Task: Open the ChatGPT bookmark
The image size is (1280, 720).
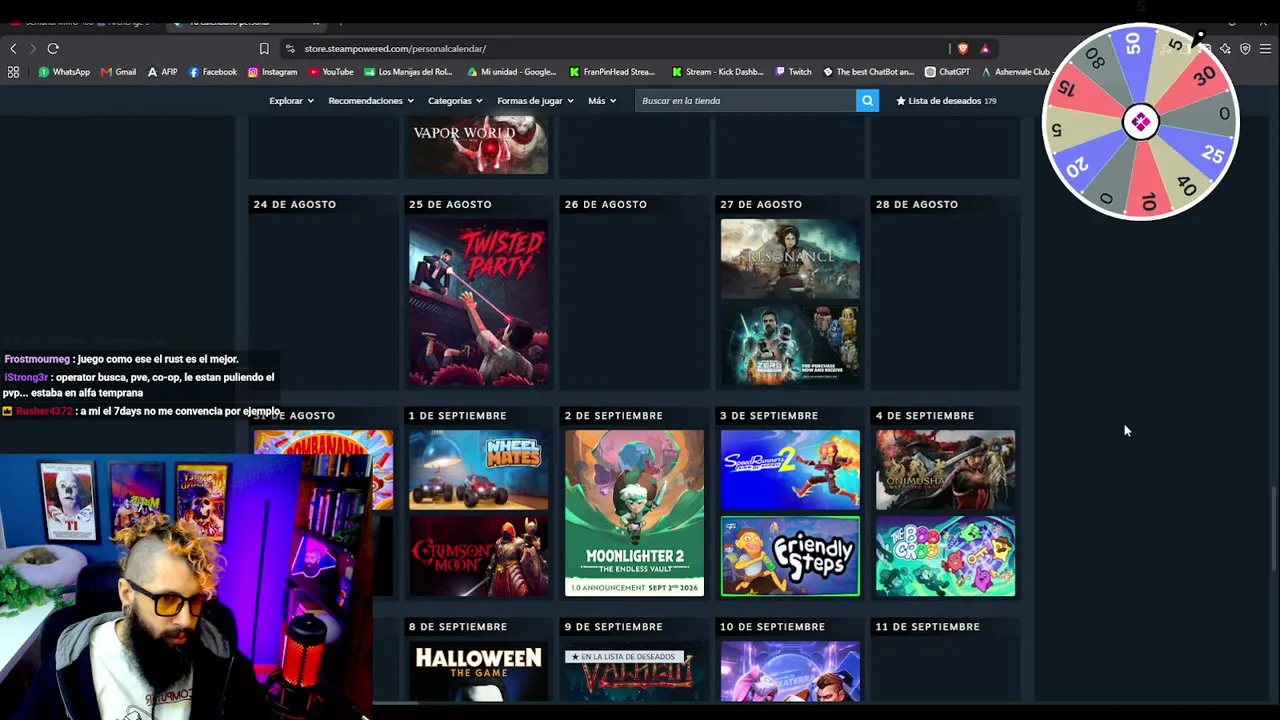Action: click(x=948, y=72)
